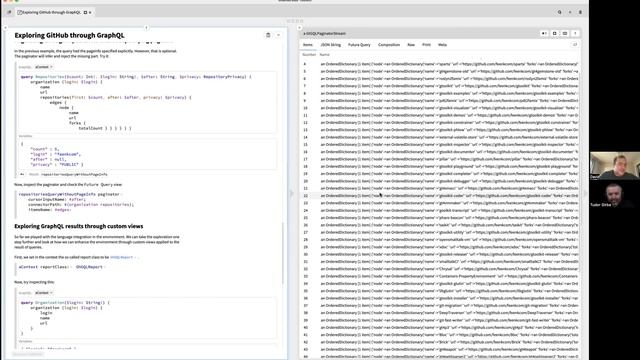640x360 pixels.
Task: Click the page title Exploring GitHub through GraphQL
Action: [x=69, y=36]
